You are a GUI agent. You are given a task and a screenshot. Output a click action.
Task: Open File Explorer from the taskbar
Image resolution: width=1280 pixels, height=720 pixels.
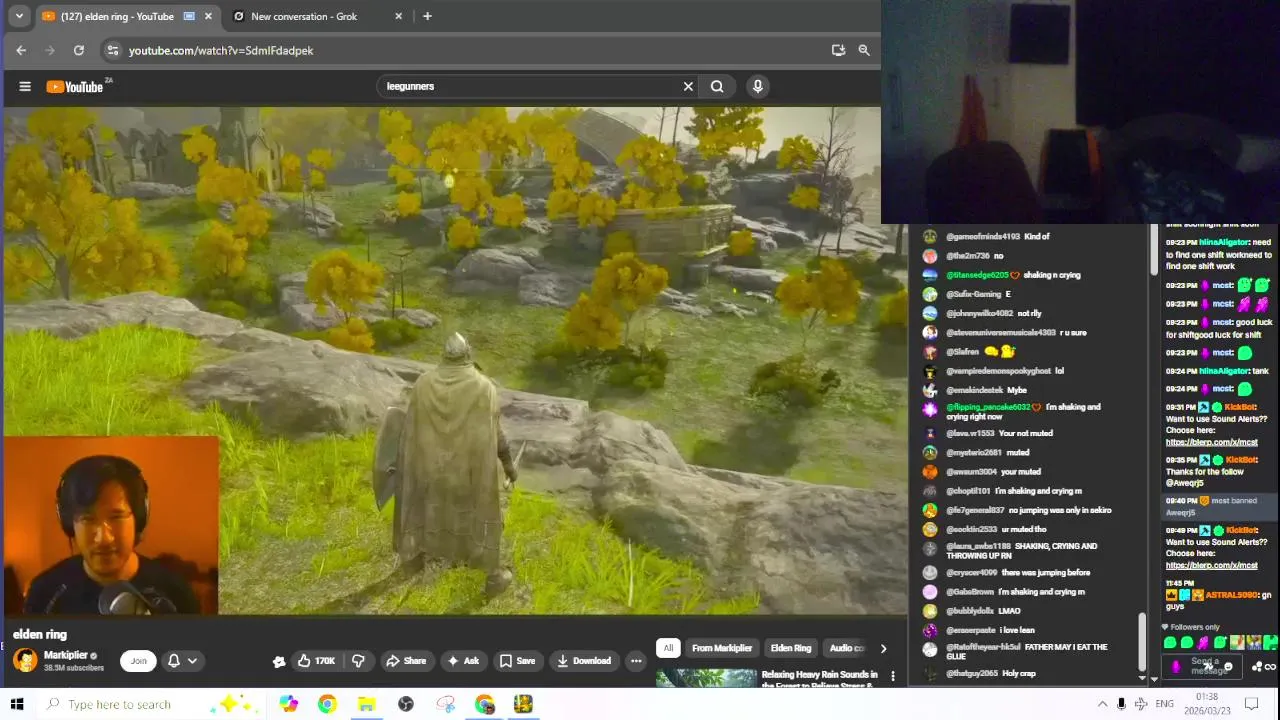pyautogui.click(x=366, y=704)
